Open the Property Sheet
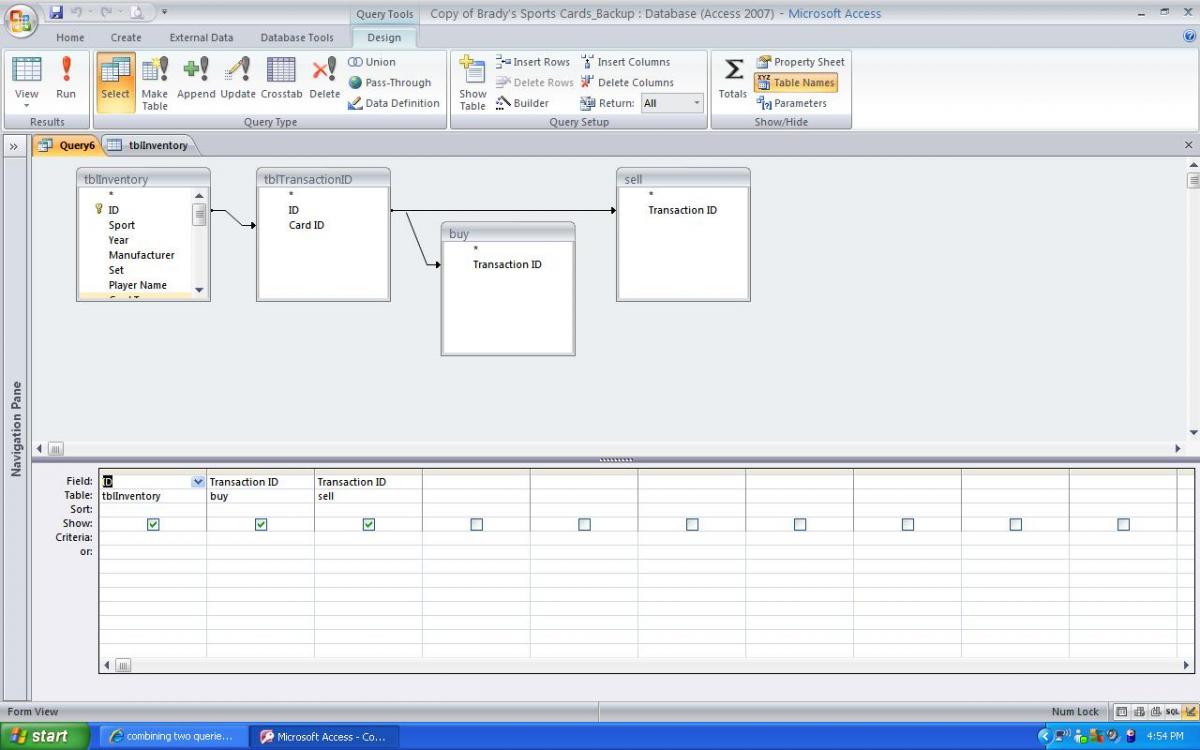 800,62
